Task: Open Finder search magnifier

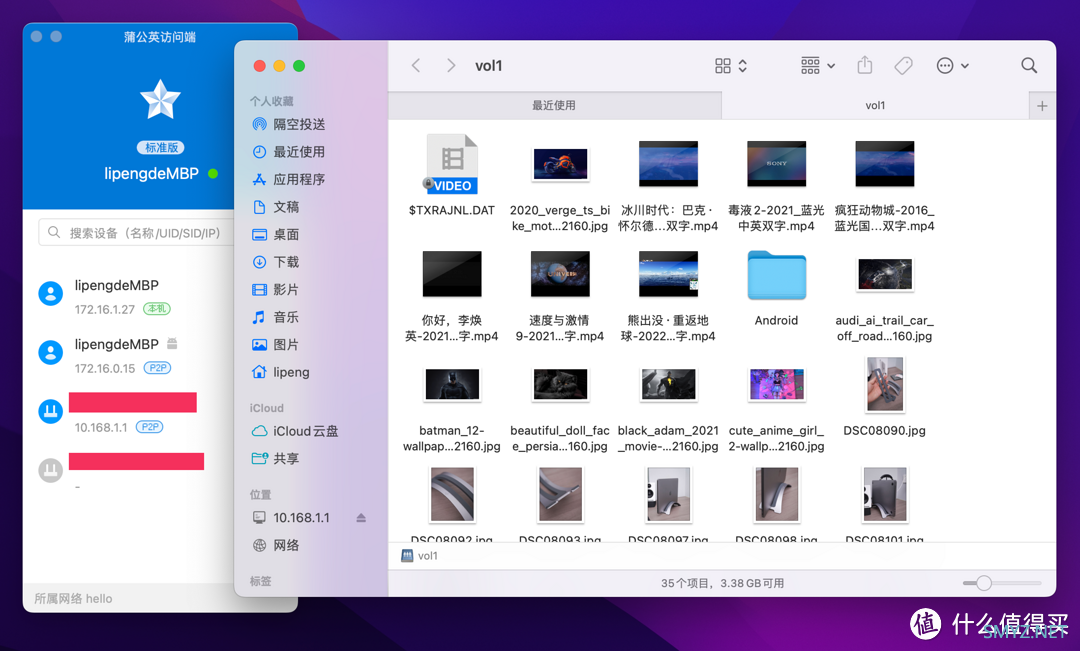Action: point(1029,65)
